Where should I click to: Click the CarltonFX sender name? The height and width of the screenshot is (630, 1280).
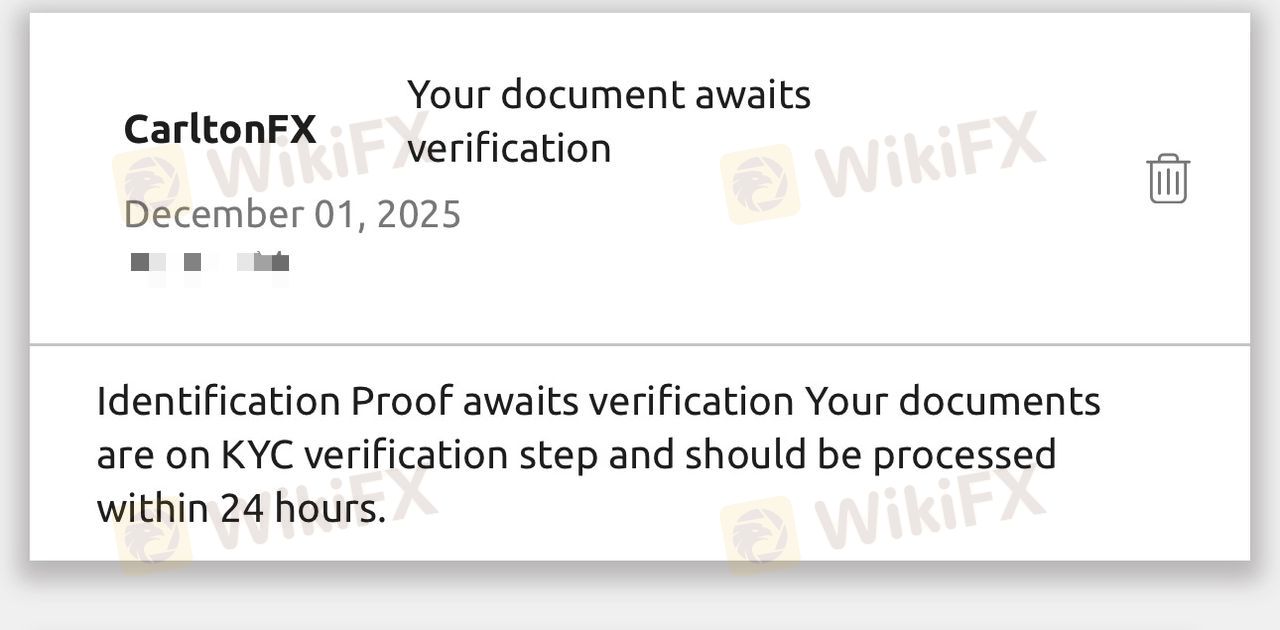pyautogui.click(x=220, y=129)
